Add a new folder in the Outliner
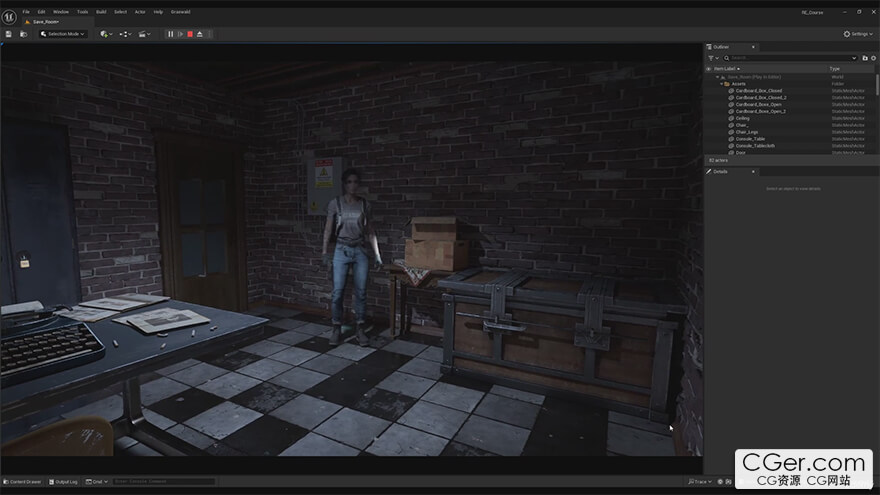This screenshot has width=880, height=495. click(865, 58)
